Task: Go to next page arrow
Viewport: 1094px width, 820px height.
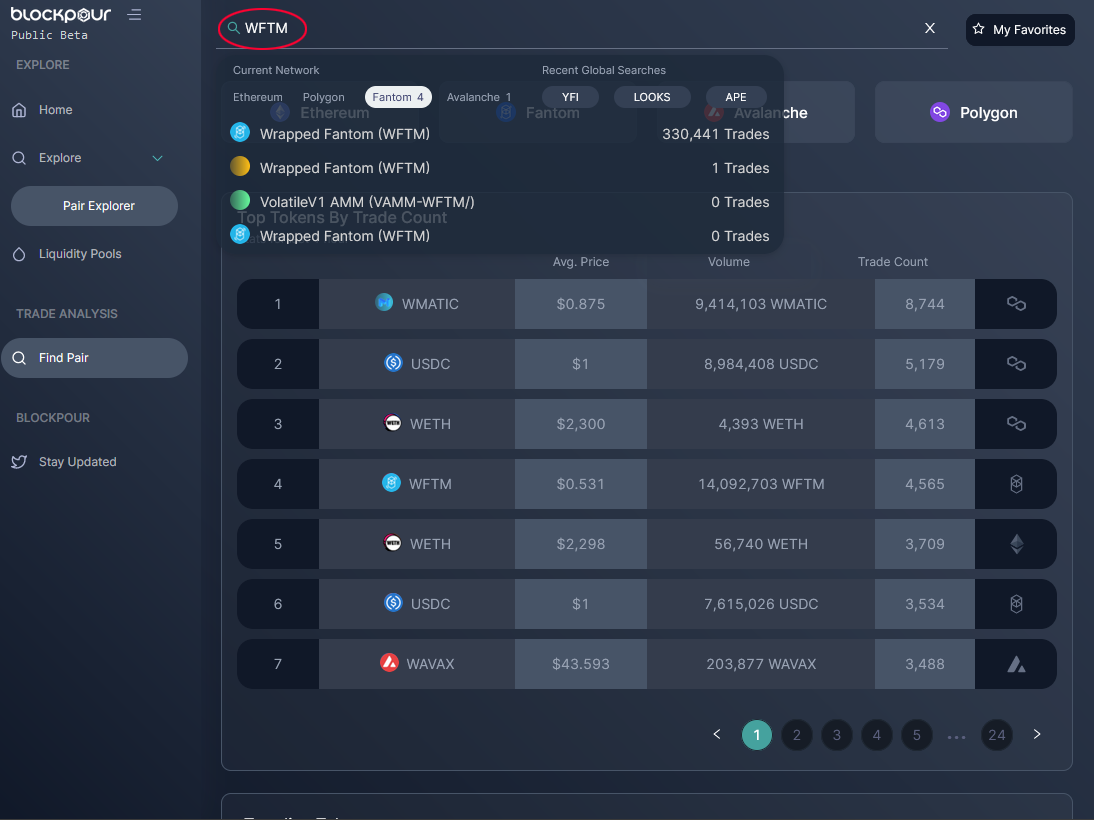Action: (1037, 734)
